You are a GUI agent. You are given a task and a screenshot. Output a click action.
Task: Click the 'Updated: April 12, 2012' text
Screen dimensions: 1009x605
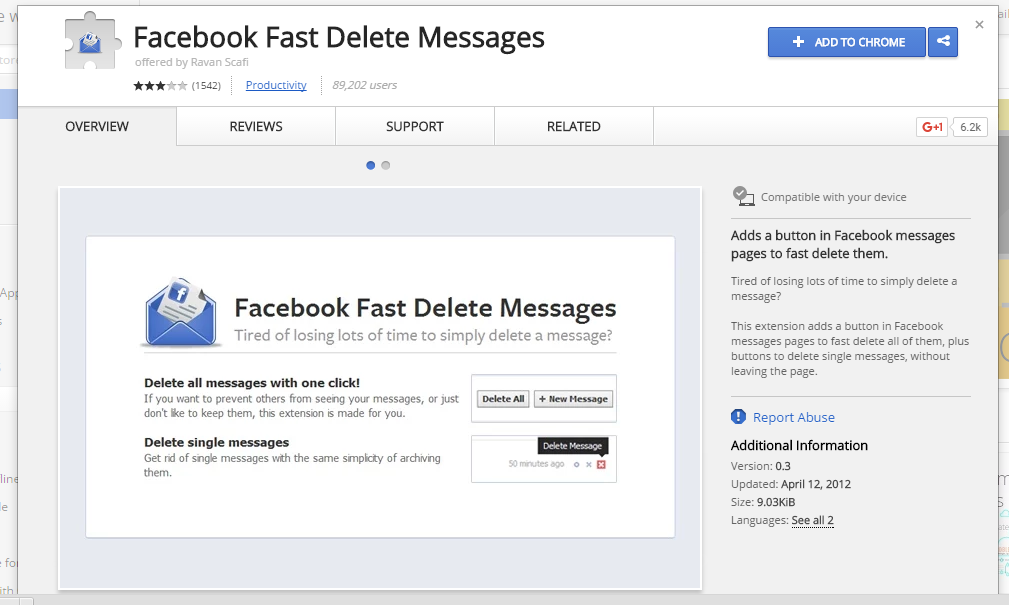pyautogui.click(x=791, y=484)
